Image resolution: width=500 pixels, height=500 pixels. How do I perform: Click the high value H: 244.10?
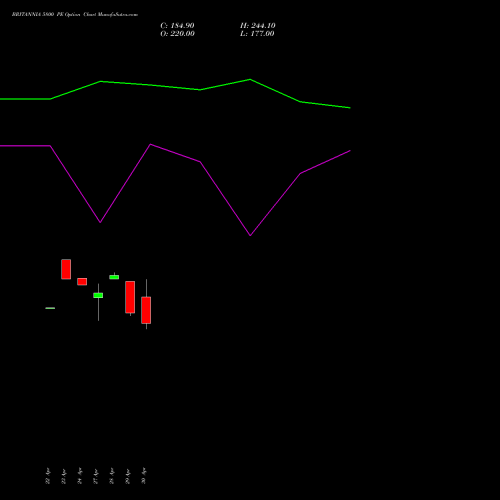(258, 26)
